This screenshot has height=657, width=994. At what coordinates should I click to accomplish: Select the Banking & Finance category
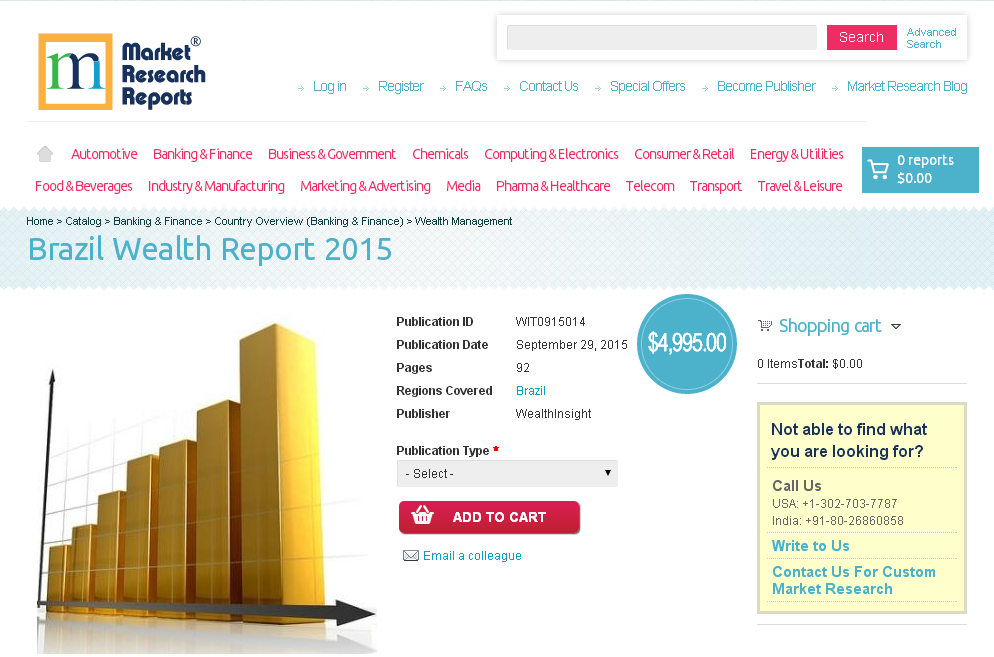click(202, 154)
